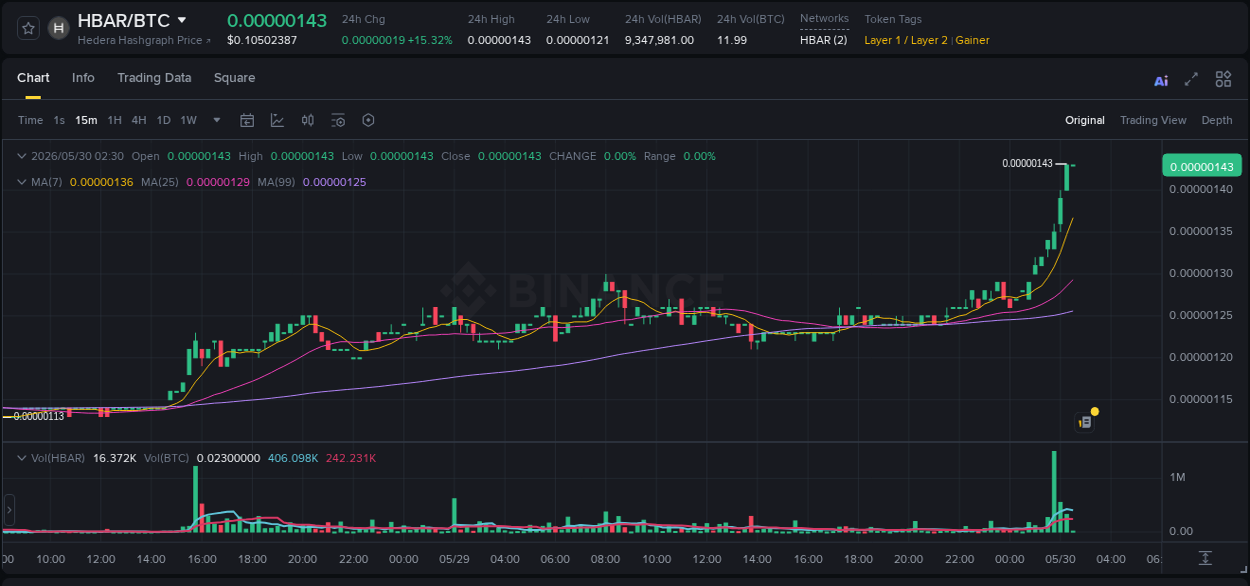The width and height of the screenshot is (1250, 586).
Task: Select the 1H interval
Action: [114, 120]
